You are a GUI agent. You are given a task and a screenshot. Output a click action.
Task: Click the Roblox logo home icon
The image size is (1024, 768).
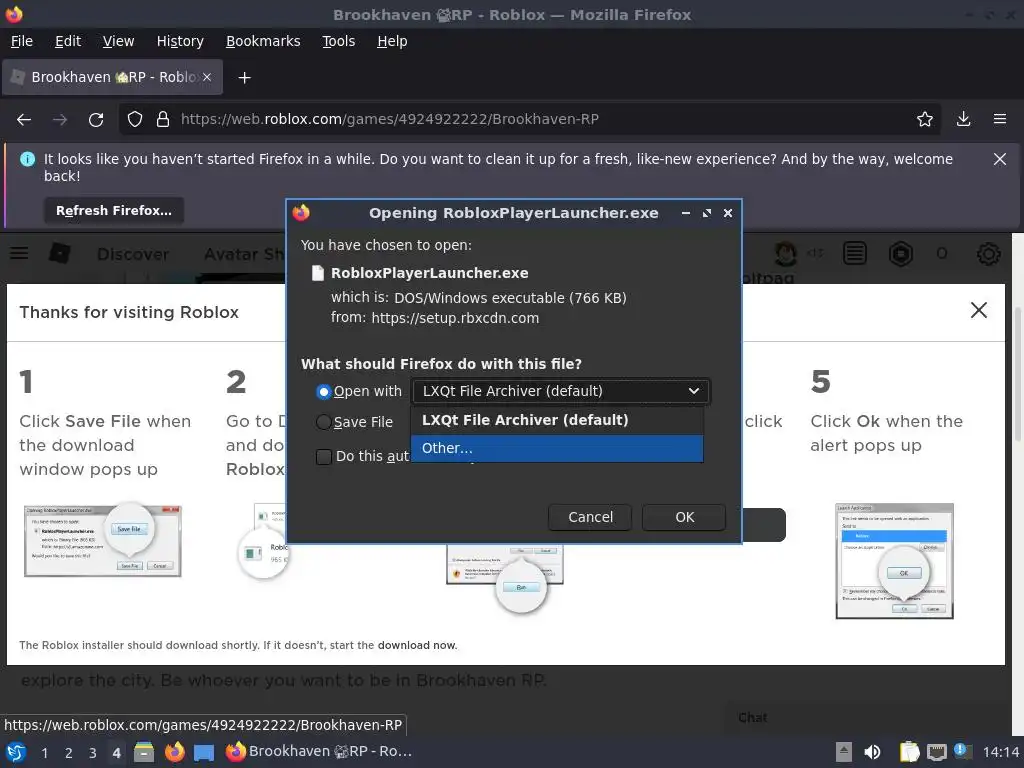tap(59, 253)
